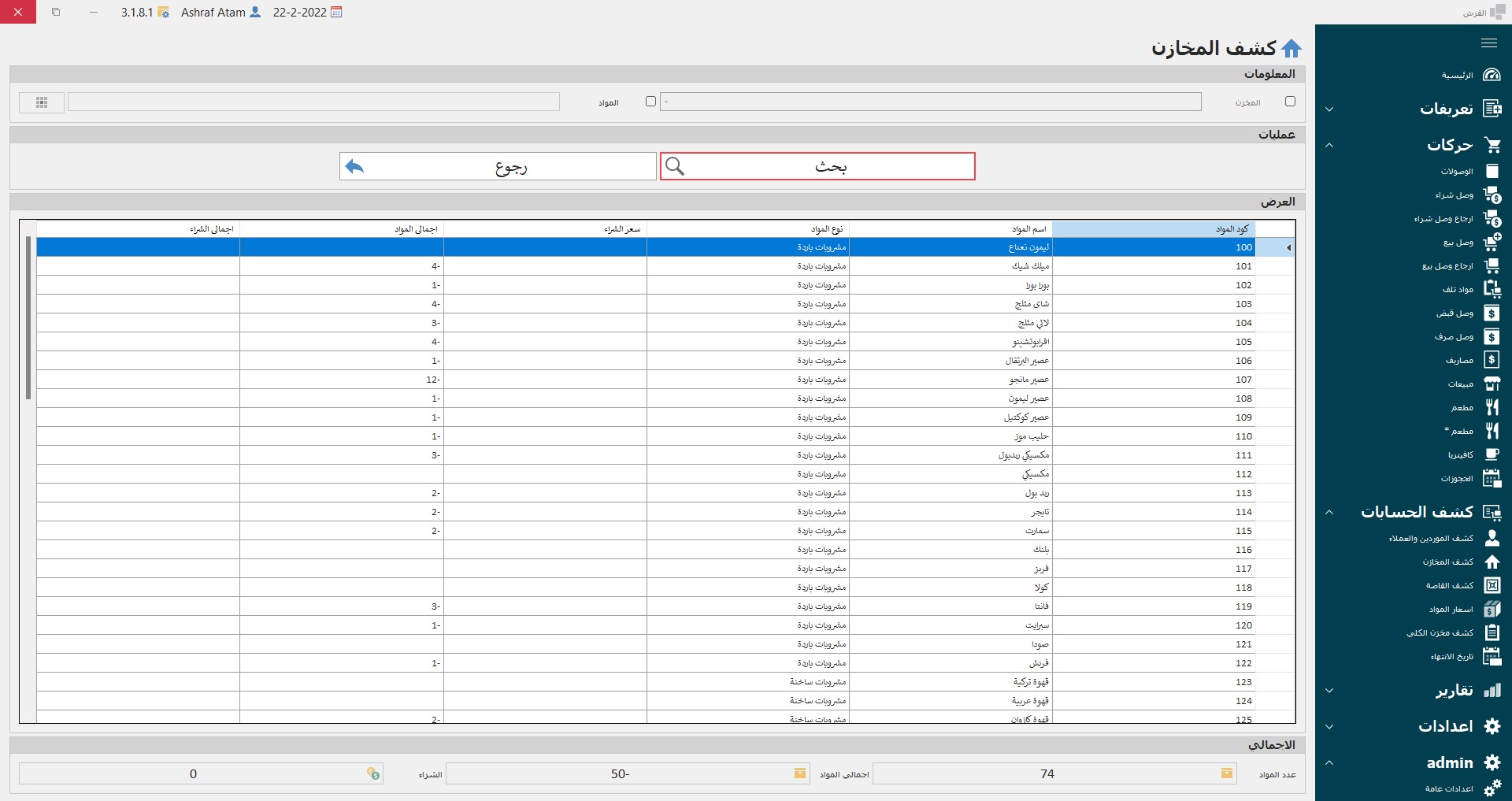The image size is (1512, 801).
Task: Click the رجوع back button
Action: pyautogui.click(x=498, y=166)
